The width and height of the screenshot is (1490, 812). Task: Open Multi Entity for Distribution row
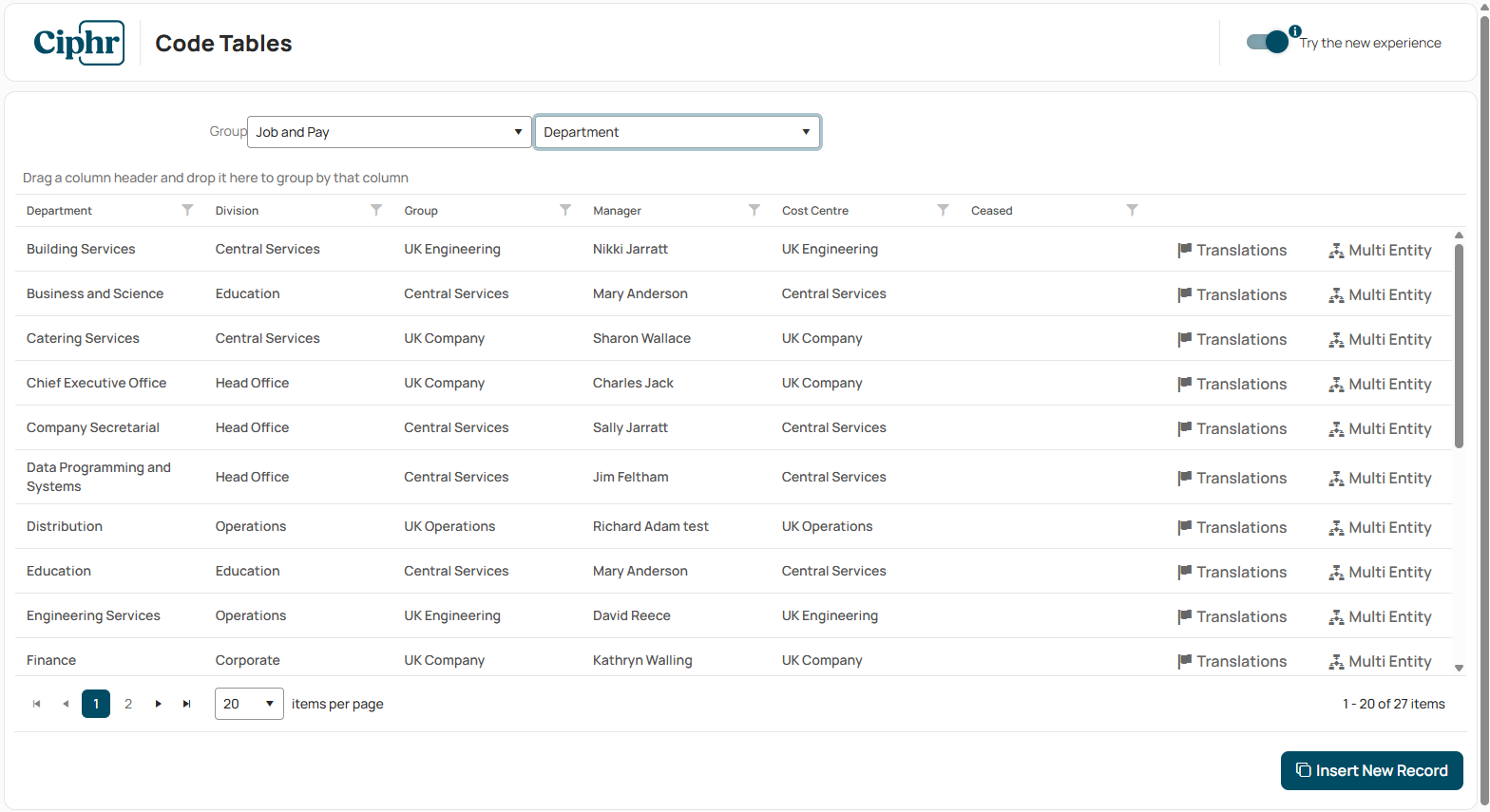1380,527
